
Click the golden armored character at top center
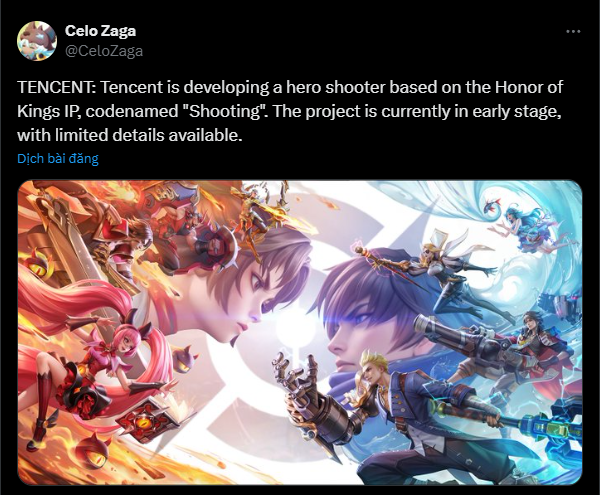pos(260,212)
